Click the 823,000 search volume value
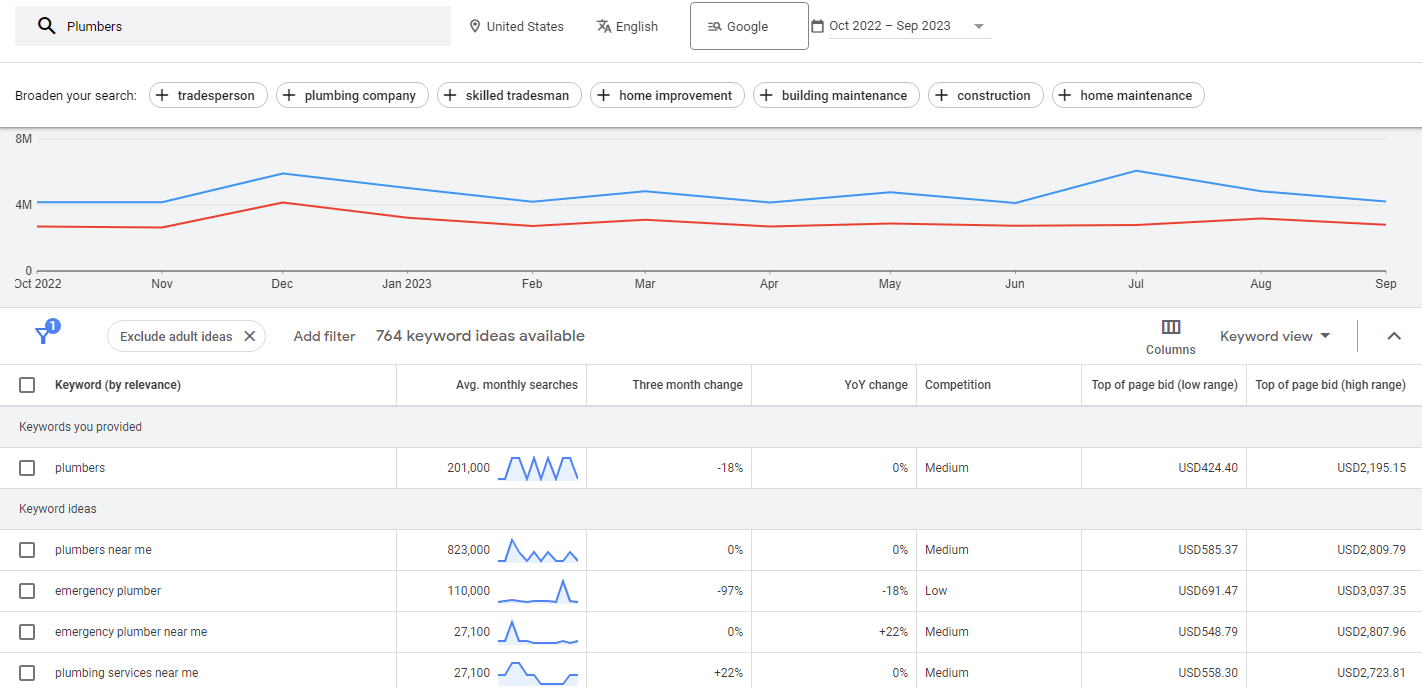The height and width of the screenshot is (688, 1422). [x=469, y=550]
